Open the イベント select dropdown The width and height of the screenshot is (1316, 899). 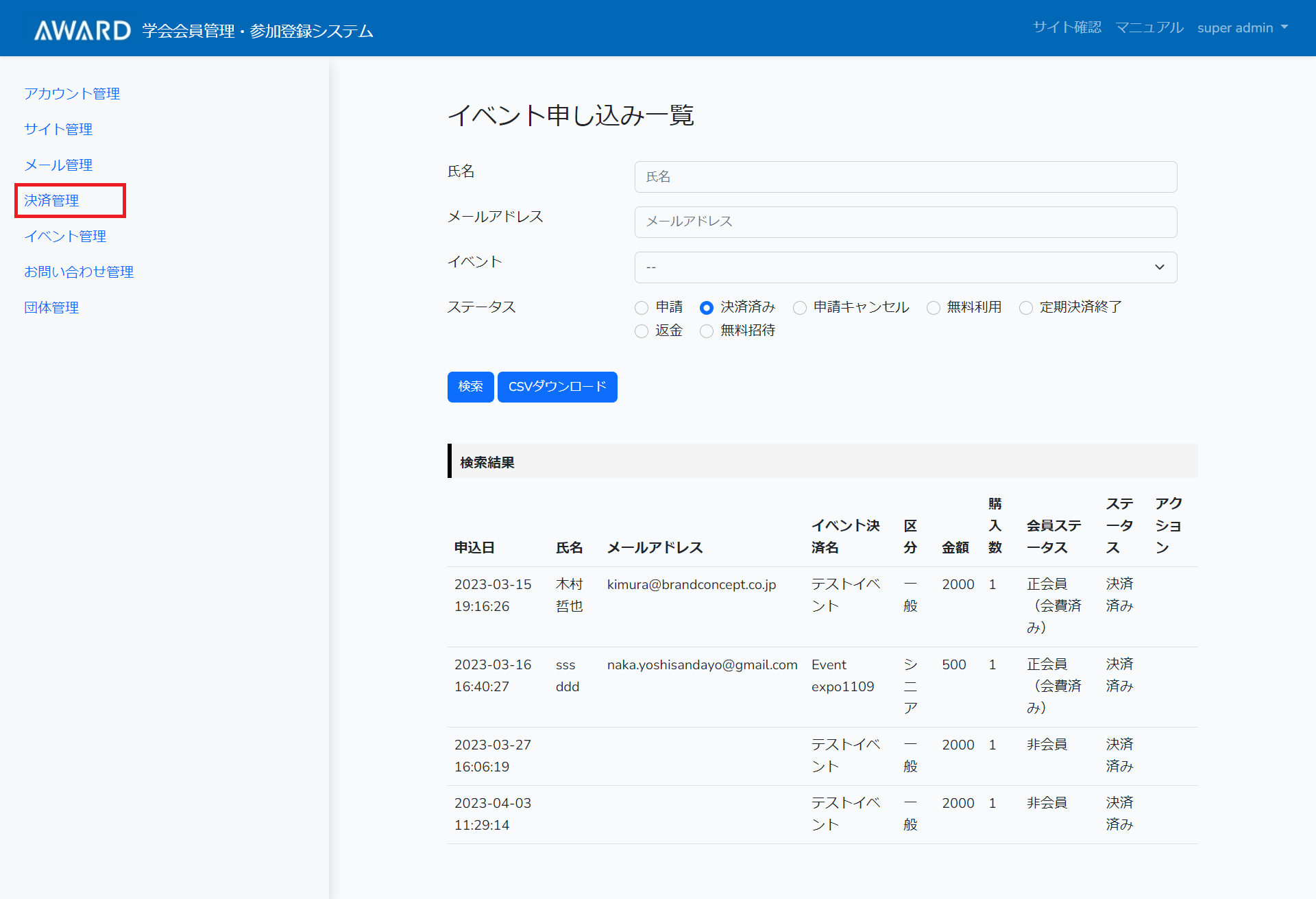[x=905, y=267]
